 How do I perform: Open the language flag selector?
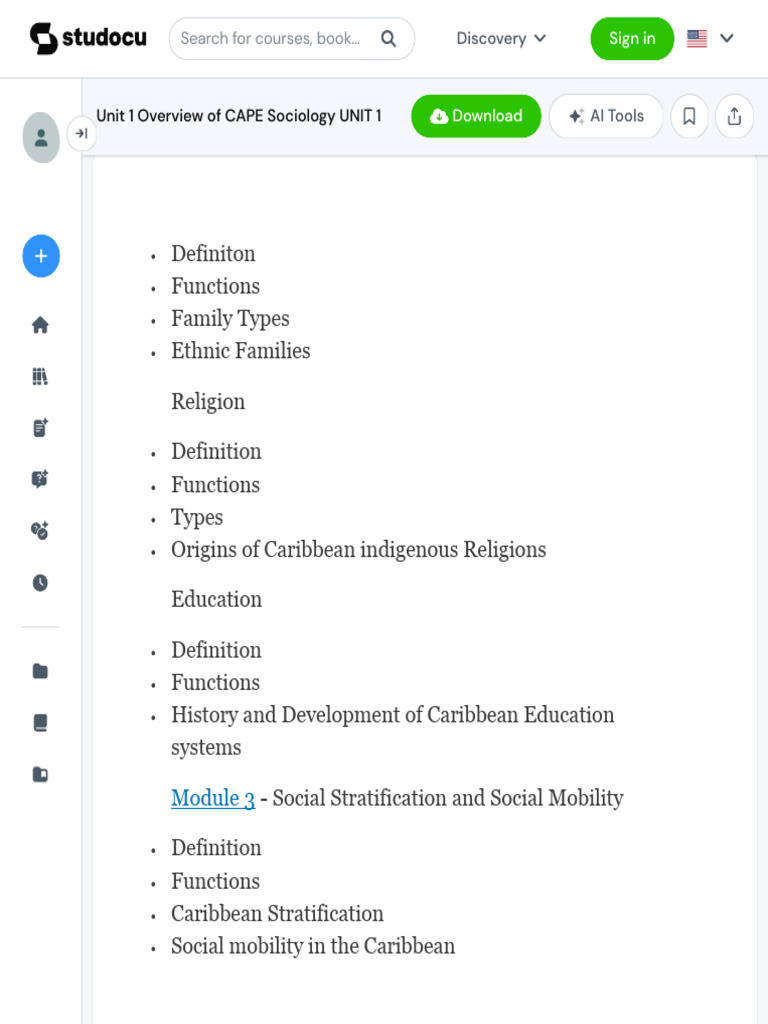point(710,38)
